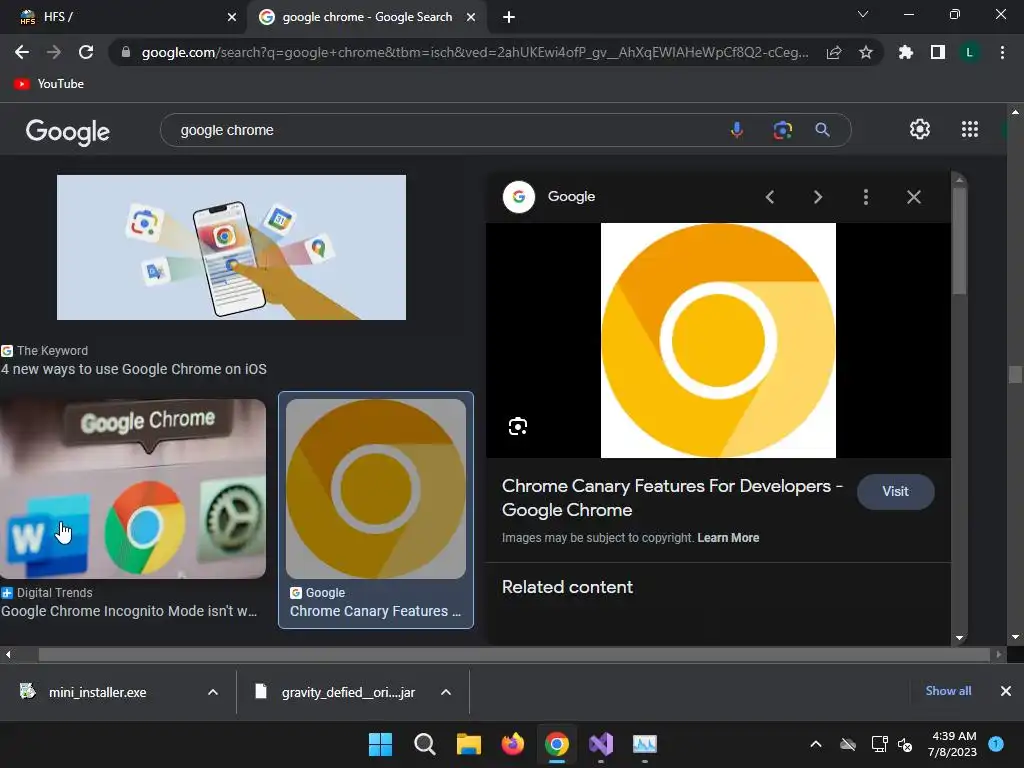Open Learn More copyright link
The width and height of the screenshot is (1024, 768).
(728, 538)
